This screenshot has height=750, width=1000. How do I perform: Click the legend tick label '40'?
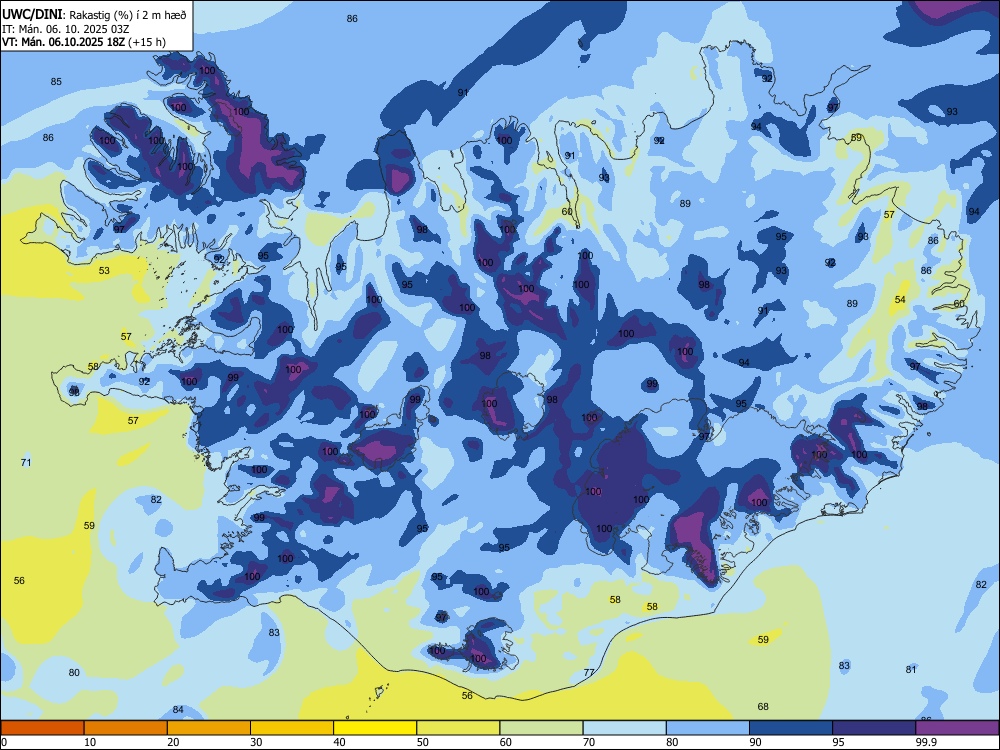coord(339,742)
